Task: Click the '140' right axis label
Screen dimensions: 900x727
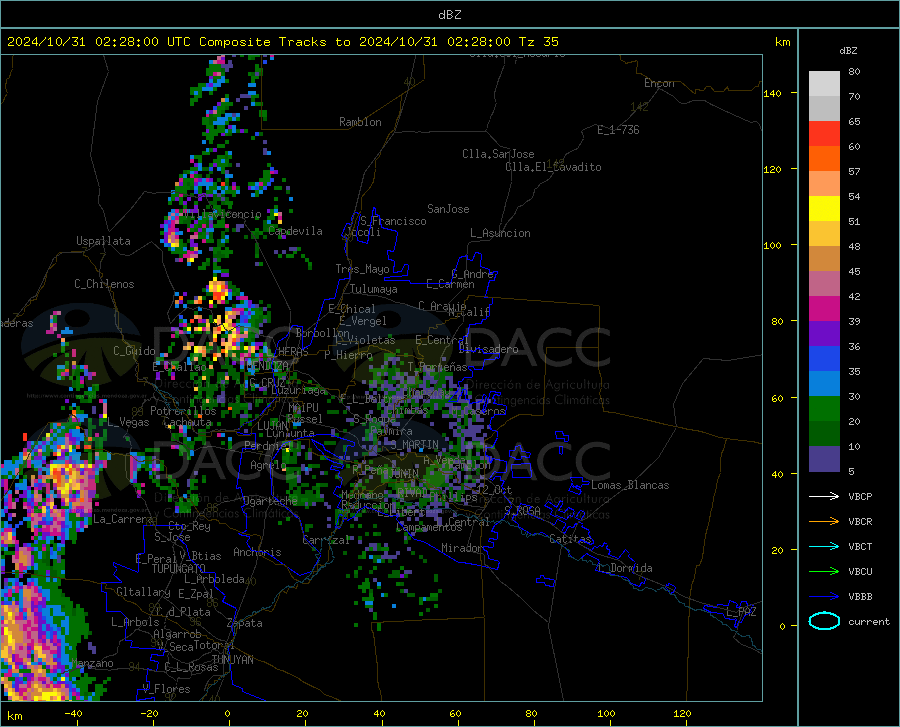Action: tap(773, 93)
